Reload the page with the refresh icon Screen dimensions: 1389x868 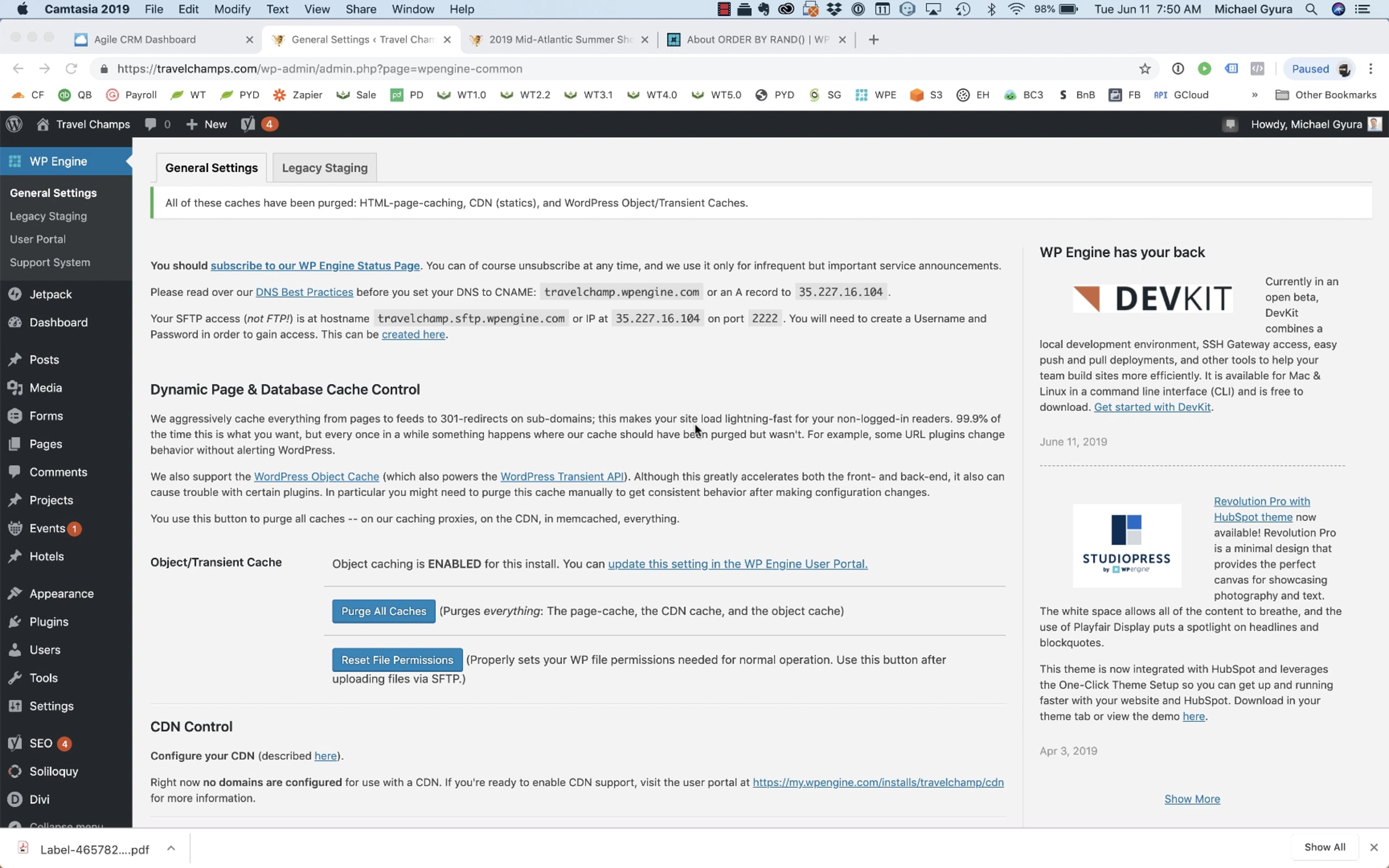[71, 69]
